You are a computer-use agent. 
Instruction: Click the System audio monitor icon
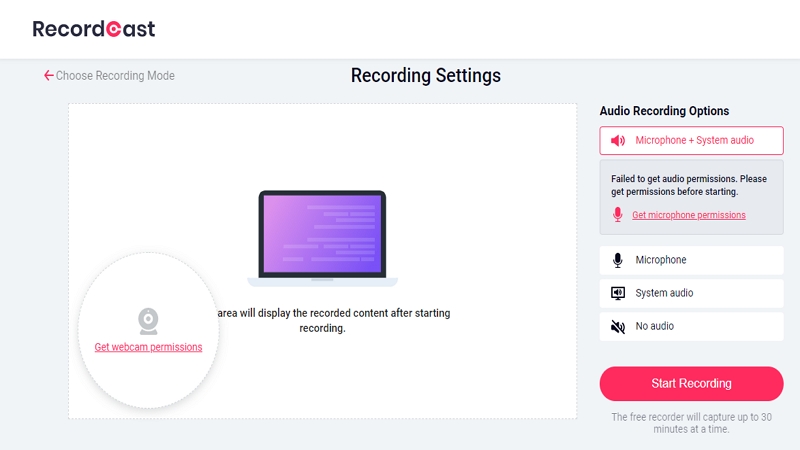click(x=618, y=293)
